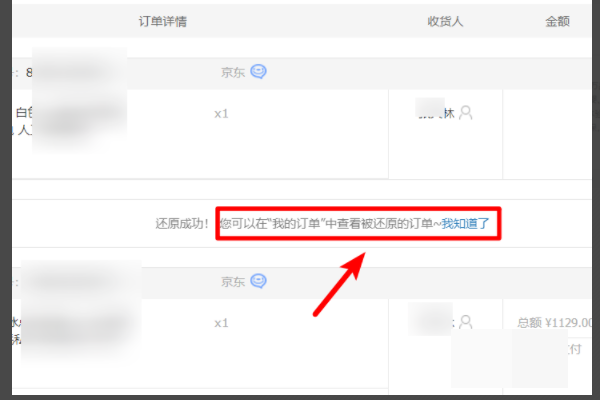The width and height of the screenshot is (600, 400).
Task: Select the 收货人 column header
Action: click(445, 21)
